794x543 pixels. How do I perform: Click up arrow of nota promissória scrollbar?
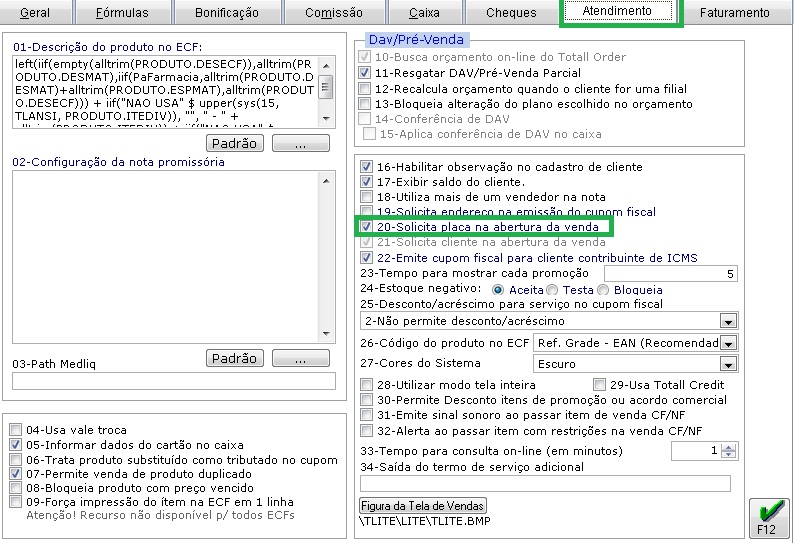pyautogui.click(x=327, y=180)
